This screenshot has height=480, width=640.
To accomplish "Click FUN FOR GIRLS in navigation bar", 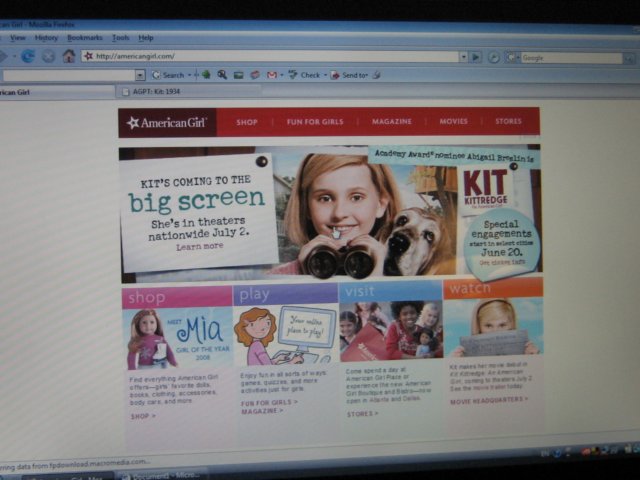I will coord(315,122).
